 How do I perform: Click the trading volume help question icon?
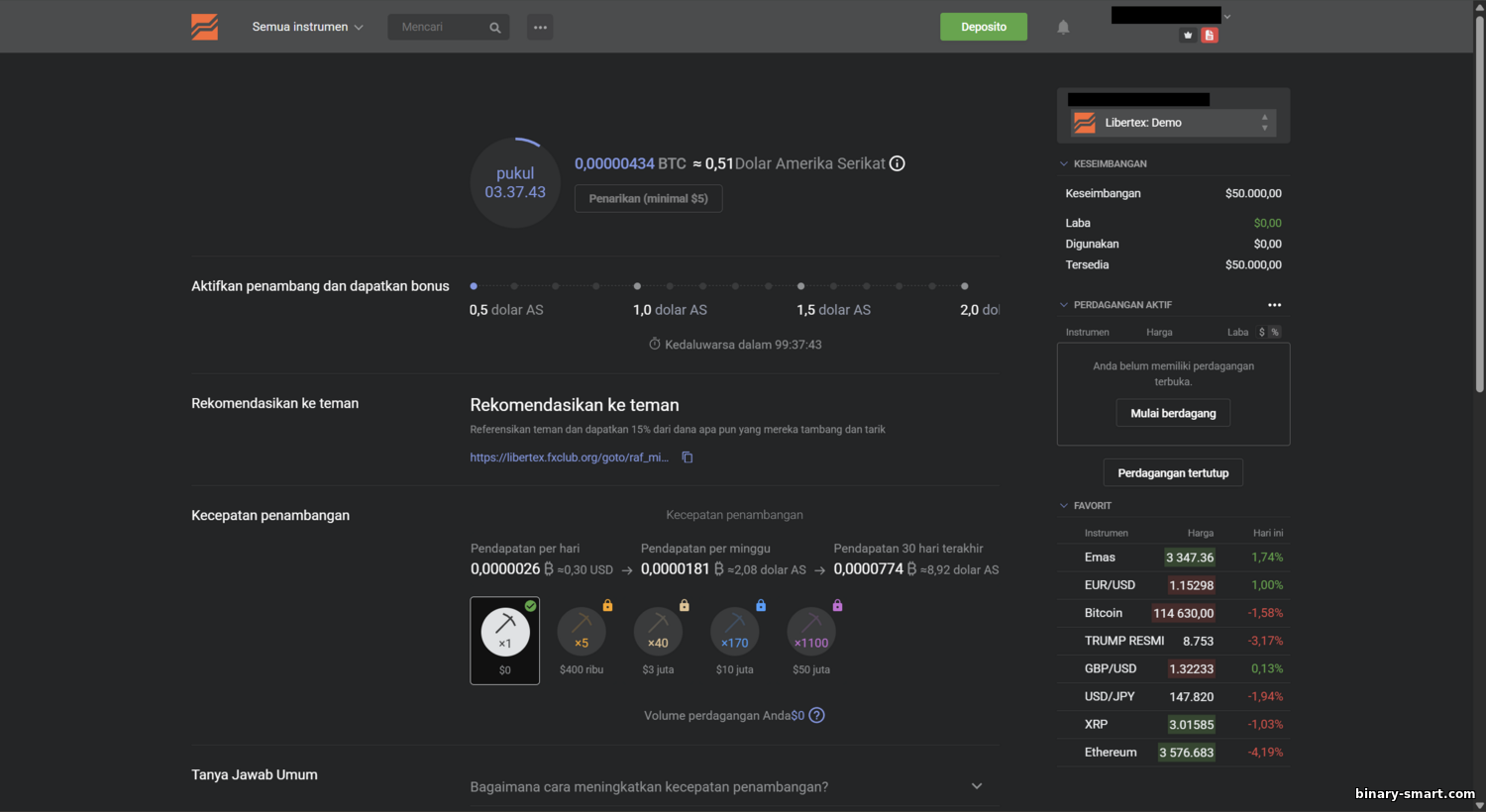pyautogui.click(x=816, y=715)
